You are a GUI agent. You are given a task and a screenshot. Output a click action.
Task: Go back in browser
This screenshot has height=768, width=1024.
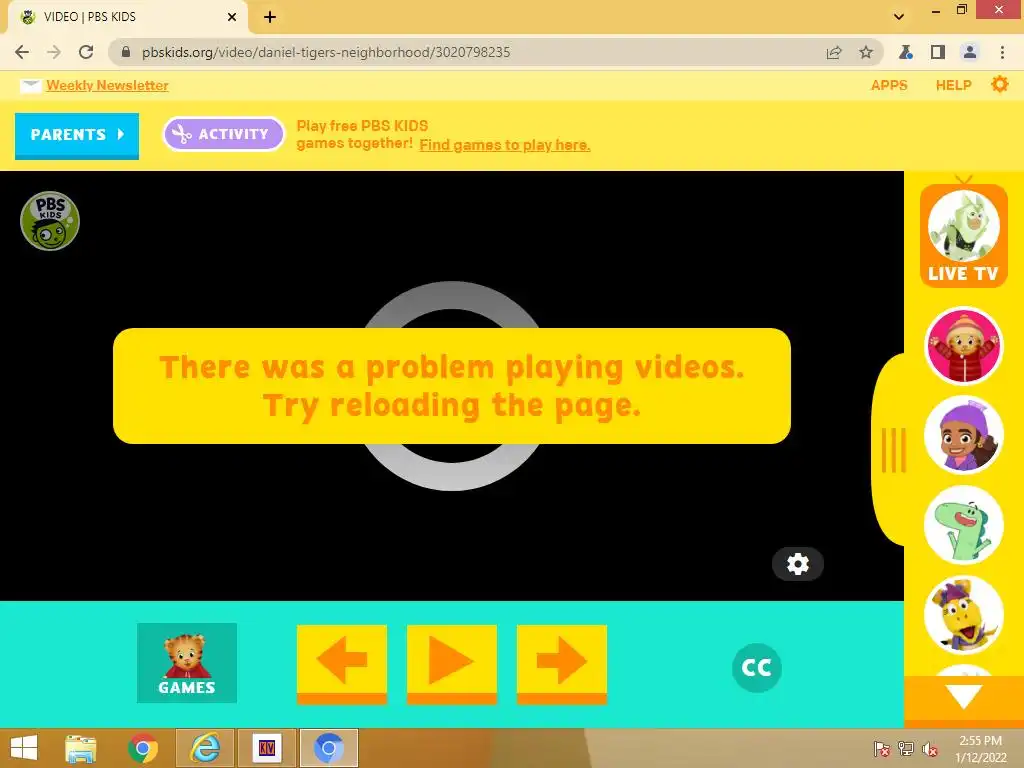pos(22,52)
